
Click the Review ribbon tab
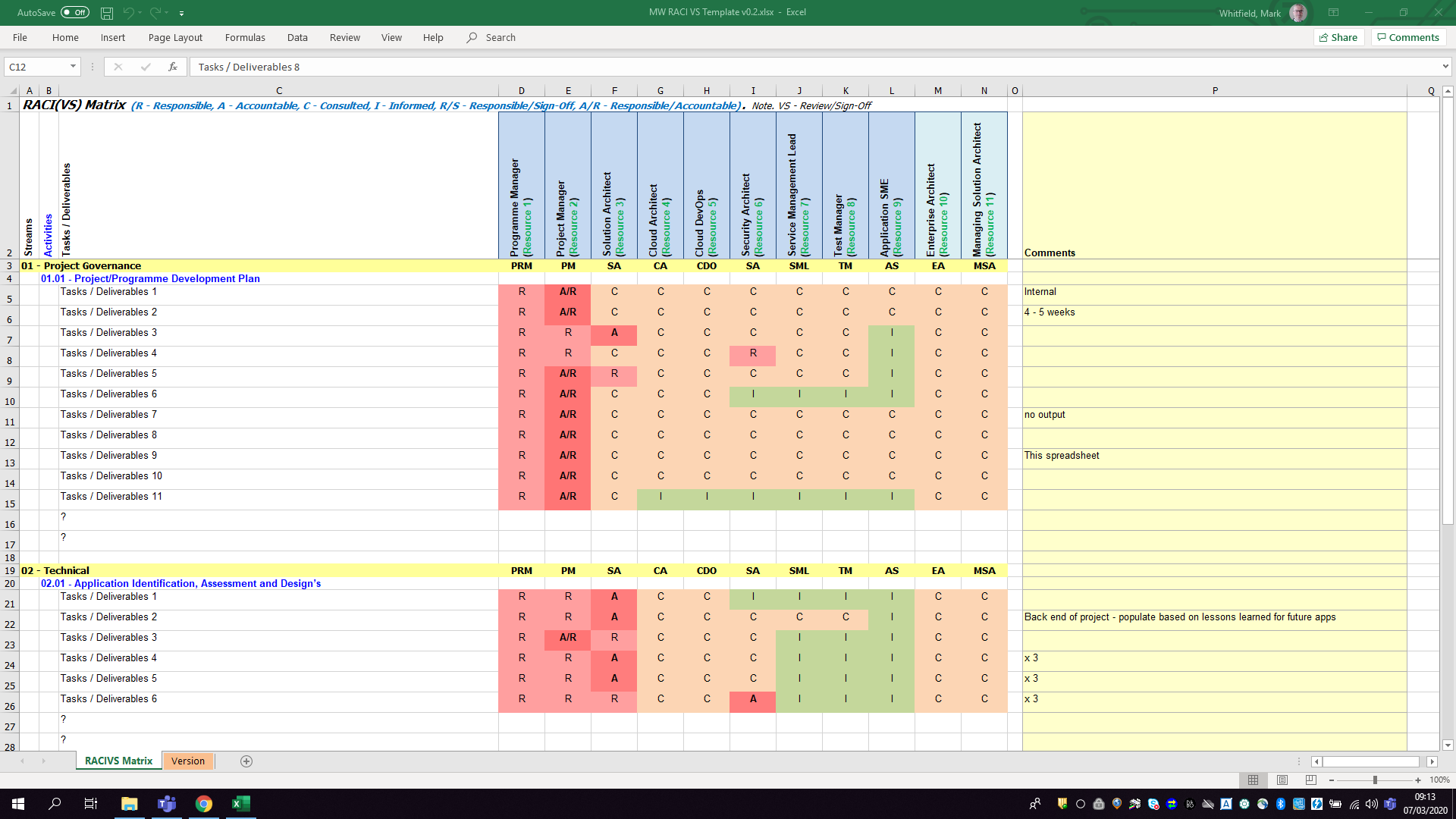345,37
